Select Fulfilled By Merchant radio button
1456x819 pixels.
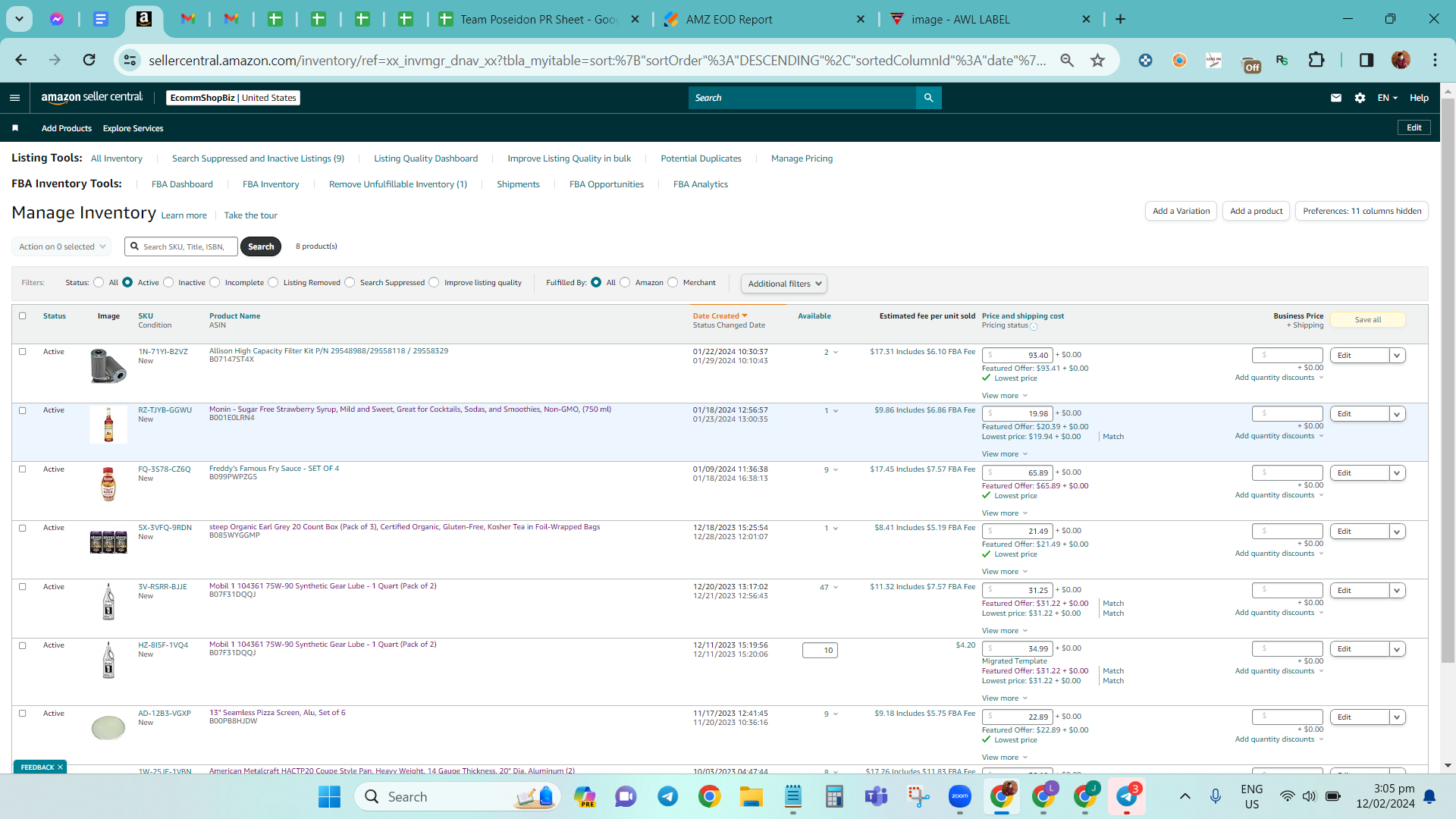point(673,283)
